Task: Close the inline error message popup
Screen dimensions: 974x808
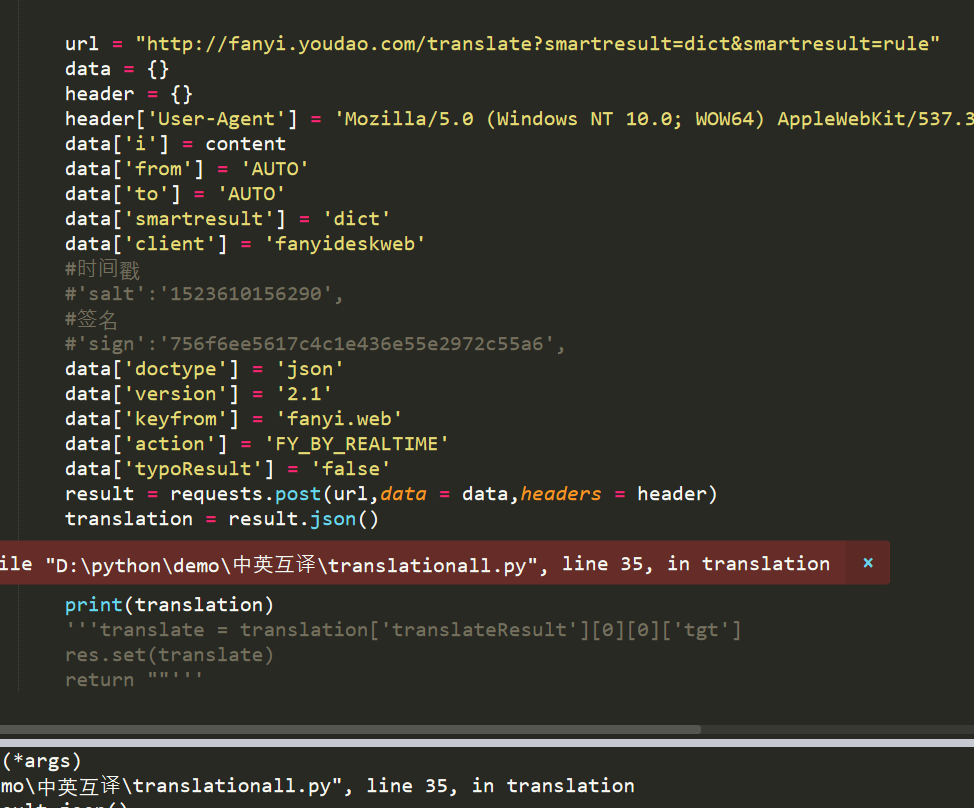Action: tap(868, 563)
